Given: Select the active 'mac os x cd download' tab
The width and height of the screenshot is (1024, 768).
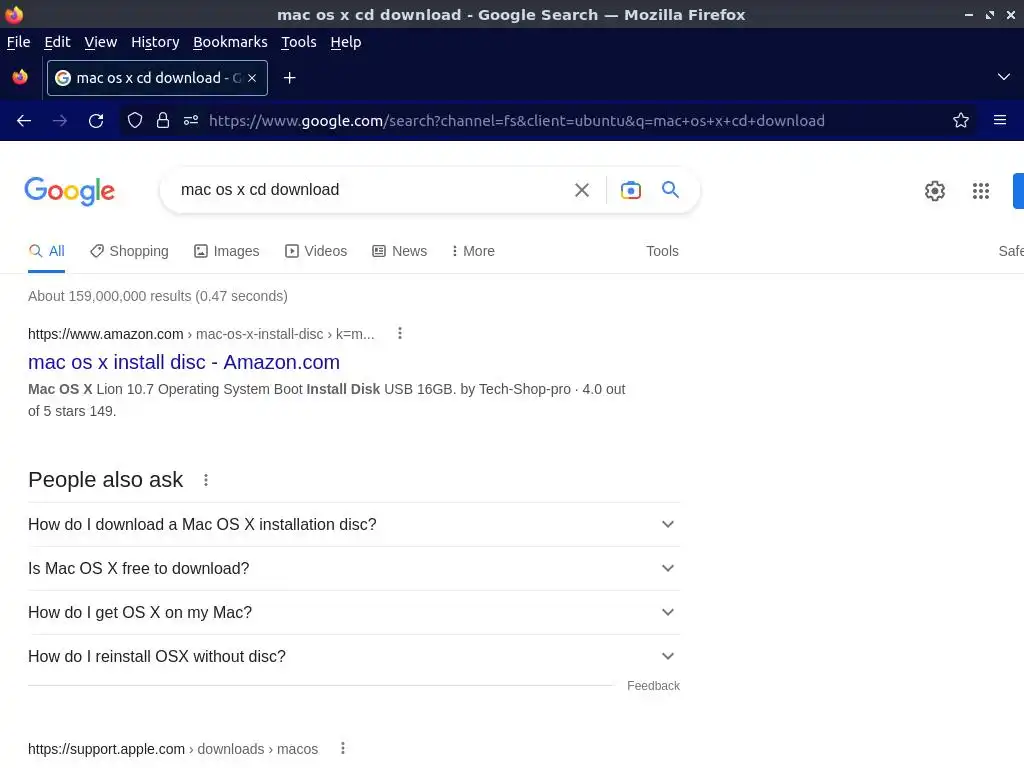Looking at the screenshot, I should click(157, 78).
